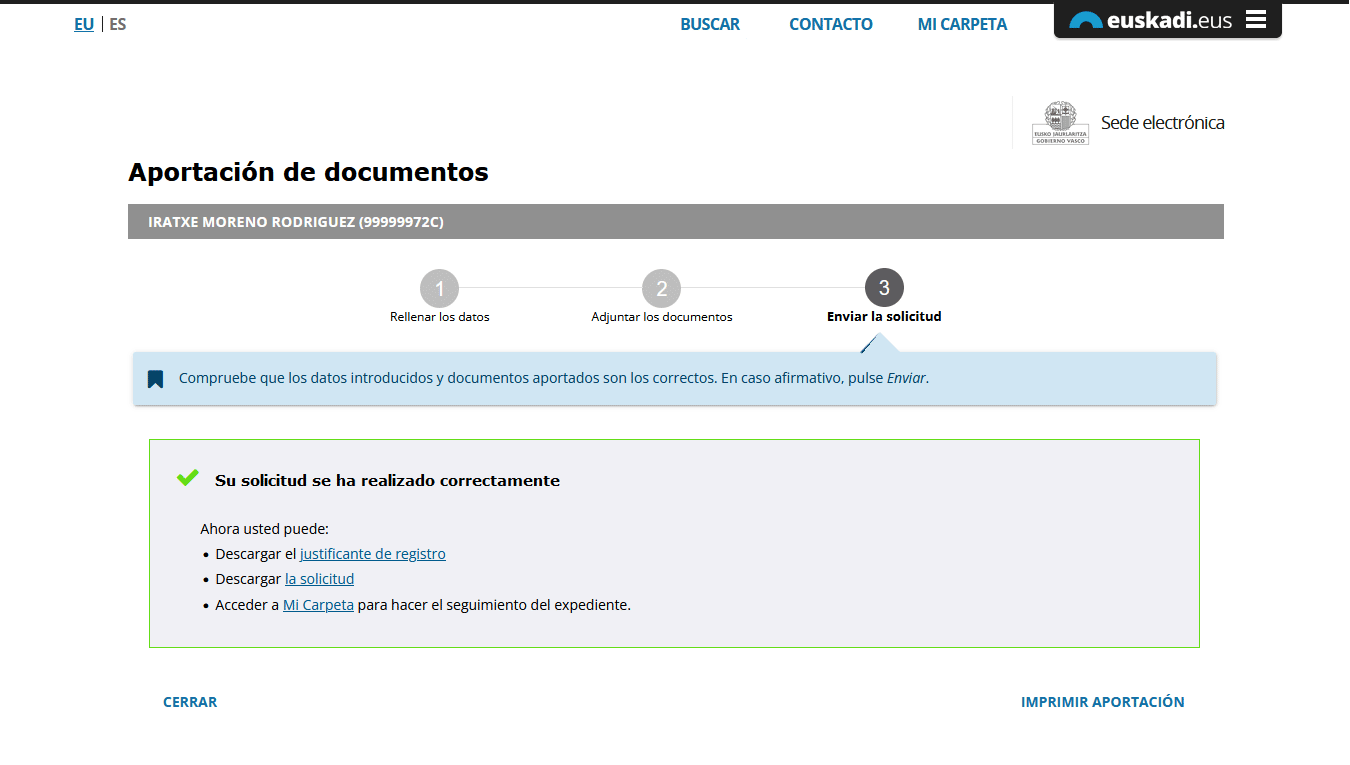
Task: Click IMPRIMIR APORTACIÓN to print
Action: point(1102,702)
